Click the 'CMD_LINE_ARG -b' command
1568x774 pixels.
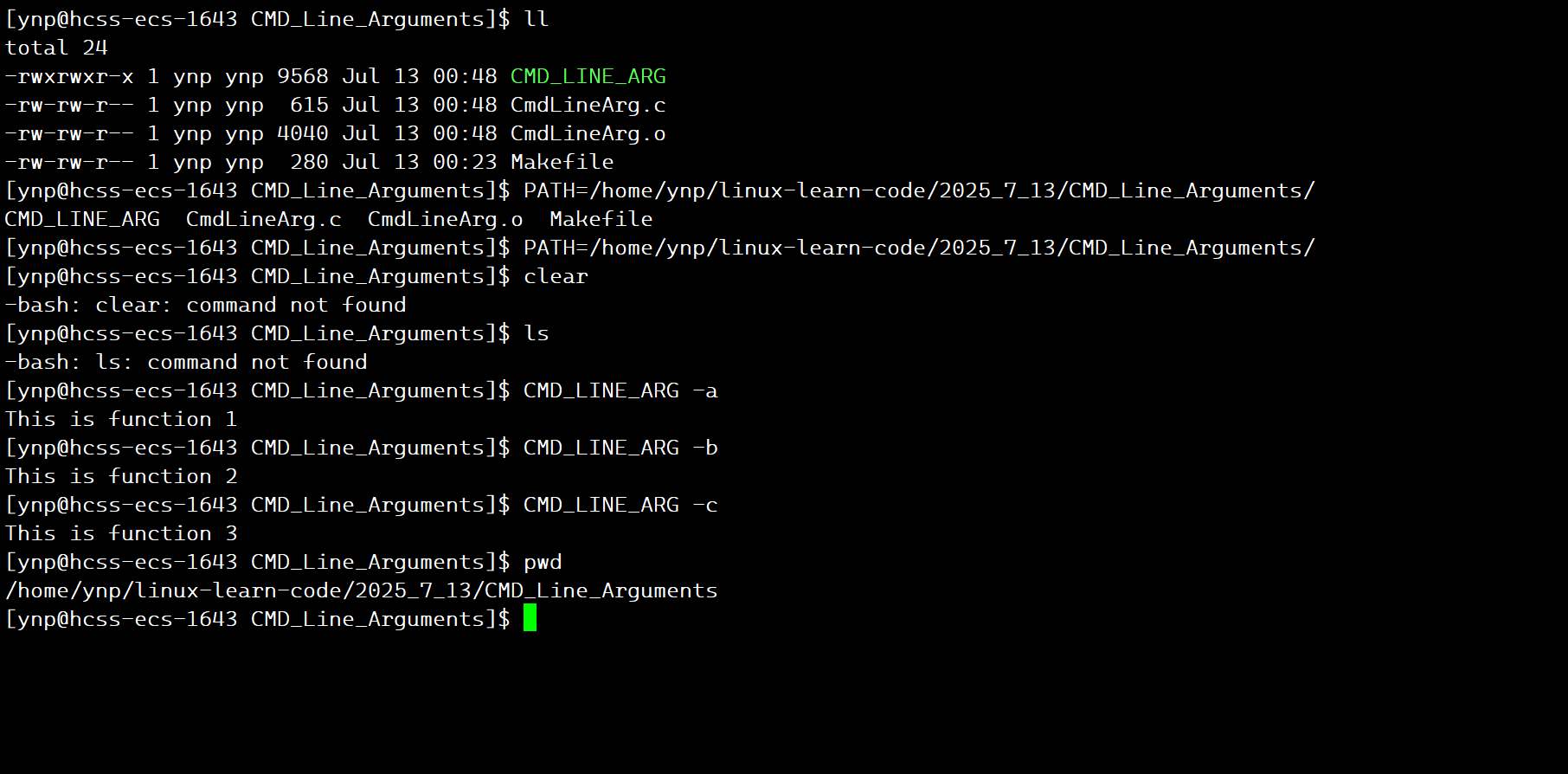[620, 448]
